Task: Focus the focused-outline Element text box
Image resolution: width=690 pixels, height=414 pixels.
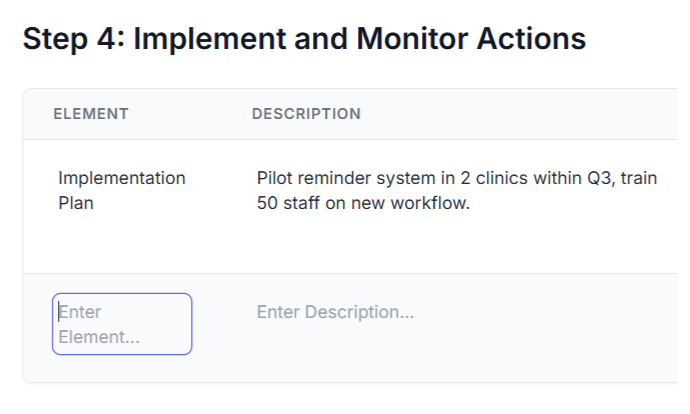Action: 122,324
